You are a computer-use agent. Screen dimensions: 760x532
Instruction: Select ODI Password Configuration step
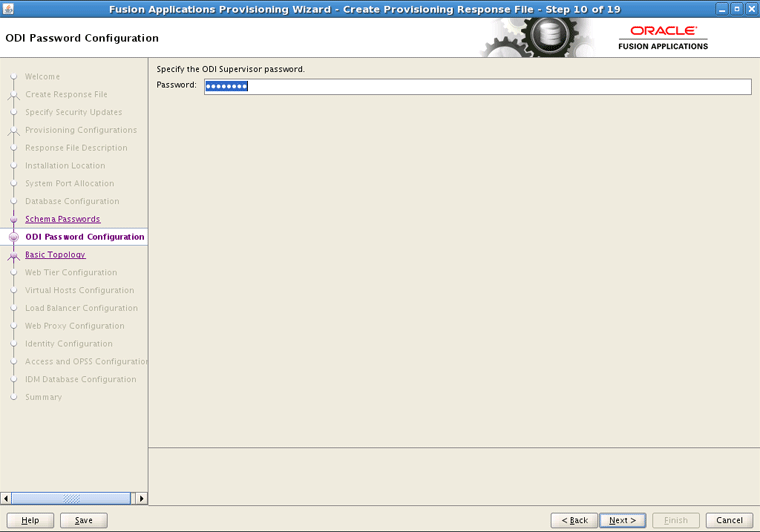tap(85, 237)
